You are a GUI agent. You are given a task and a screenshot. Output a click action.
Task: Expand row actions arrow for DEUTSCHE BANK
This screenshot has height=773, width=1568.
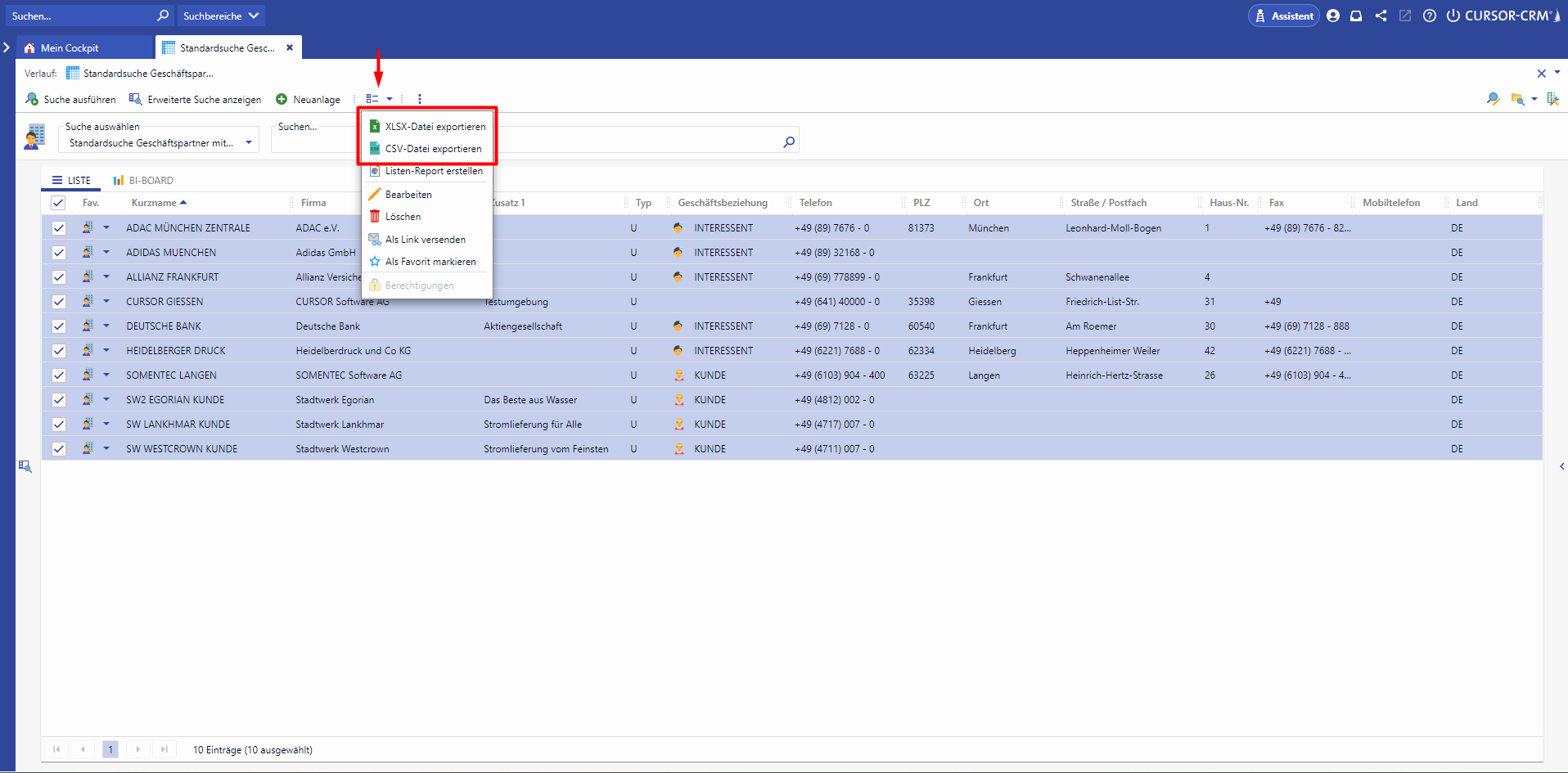[x=106, y=326]
